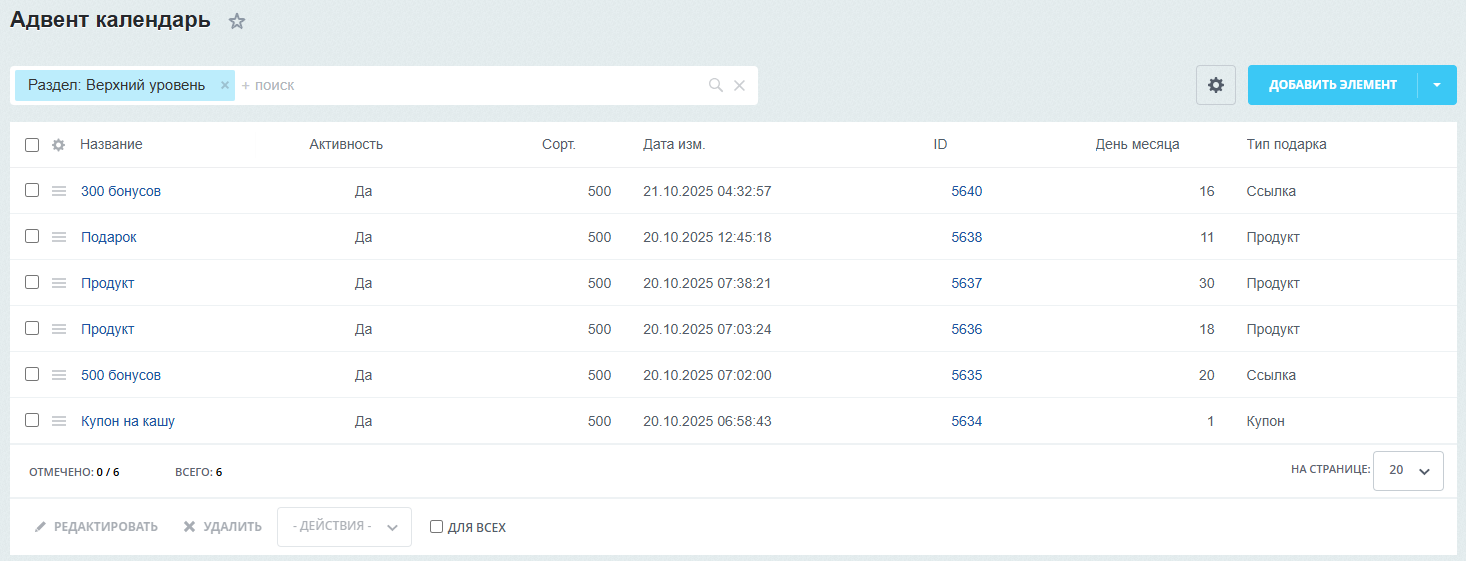Change items per page dropdown showing 20
This screenshot has height=561, width=1466.
1408,470
